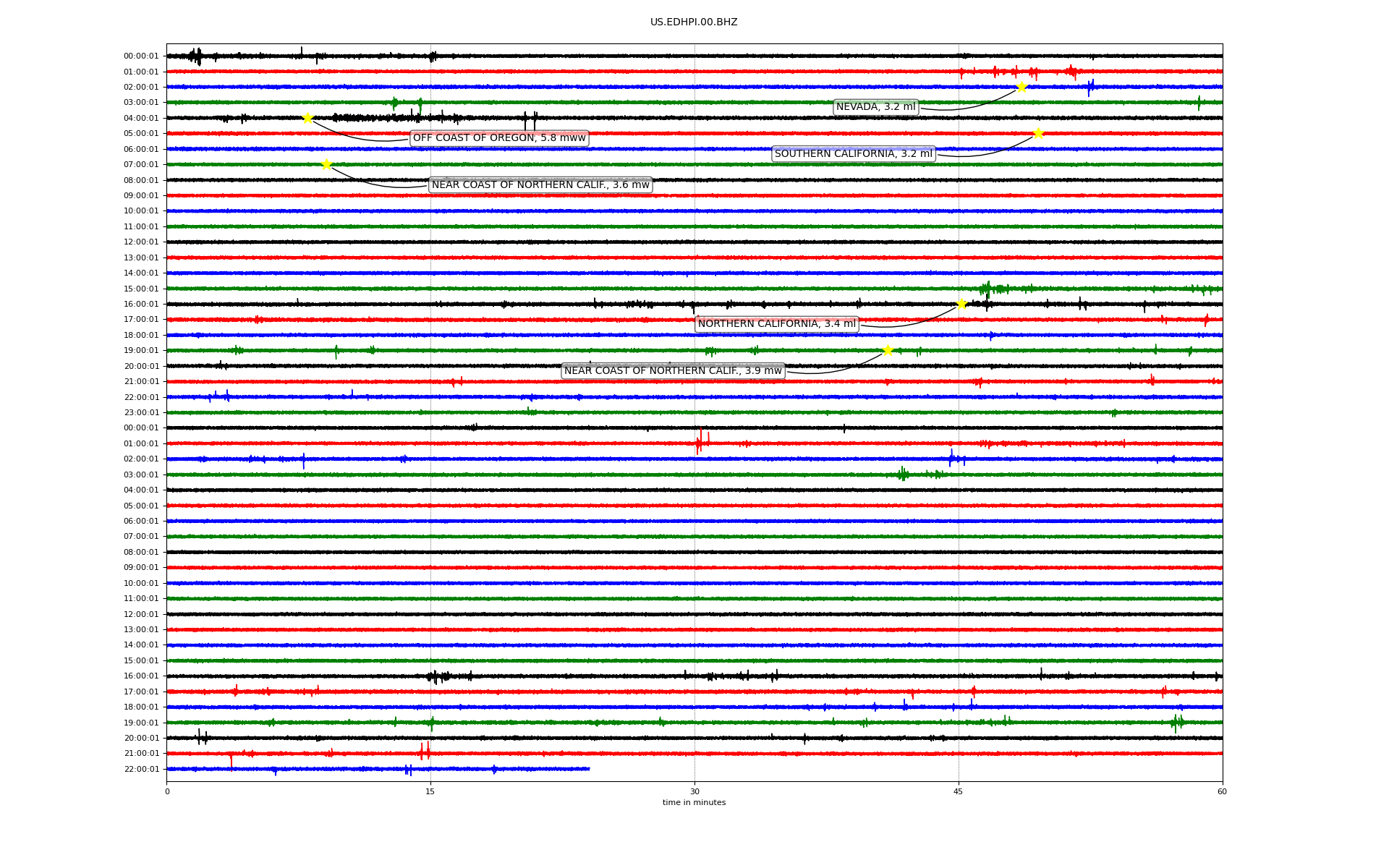This screenshot has height=868, width=1389.
Task: Click the OFF COAST OF OREGON label
Action: (499, 138)
